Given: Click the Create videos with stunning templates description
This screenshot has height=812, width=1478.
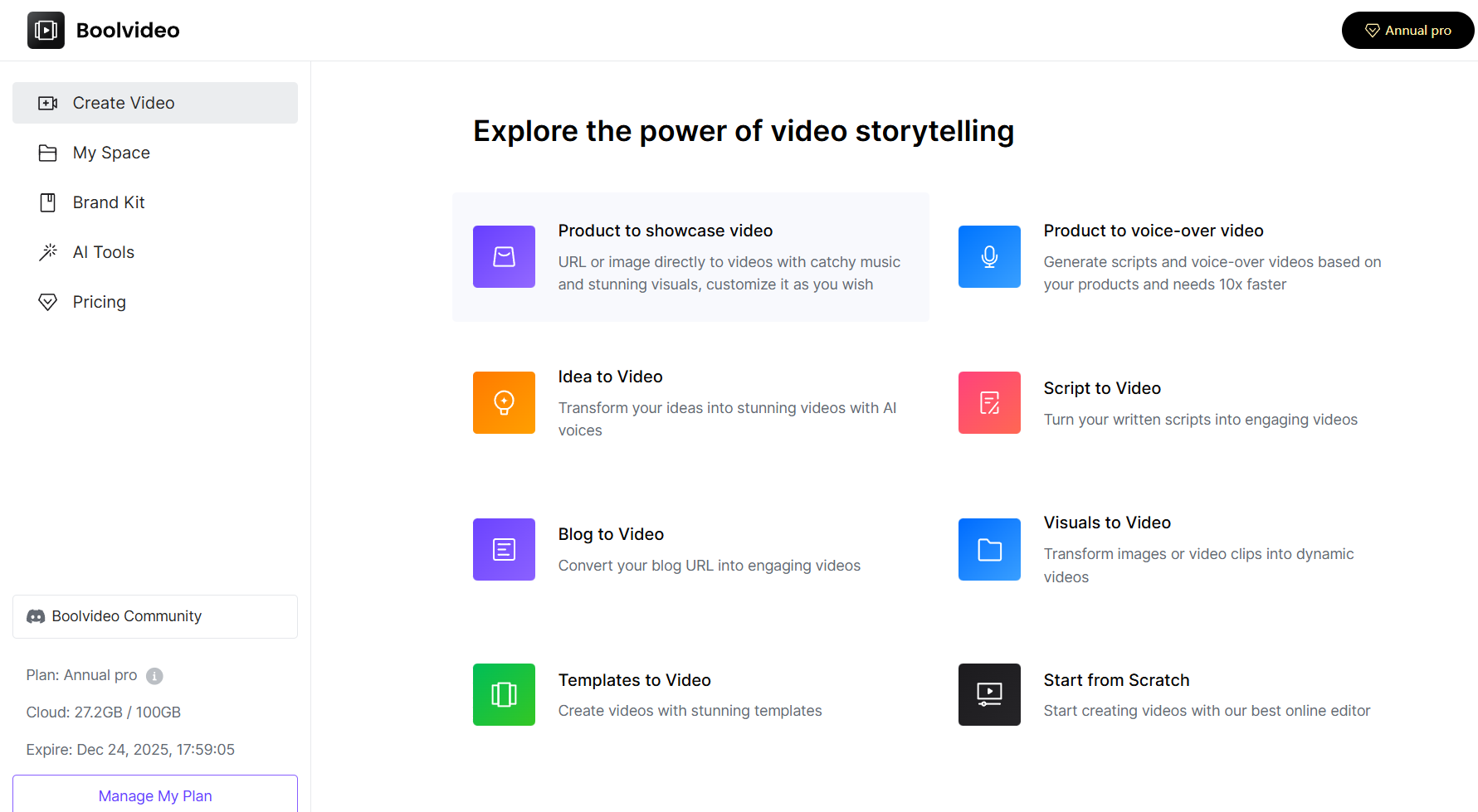Looking at the screenshot, I should tap(690, 711).
